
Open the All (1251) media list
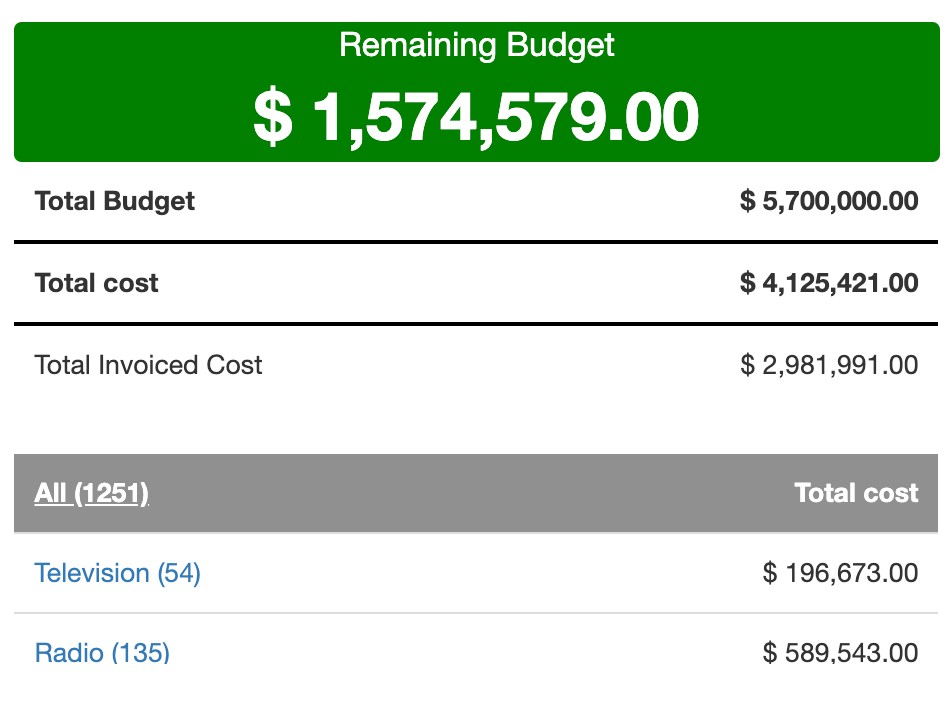click(x=91, y=493)
